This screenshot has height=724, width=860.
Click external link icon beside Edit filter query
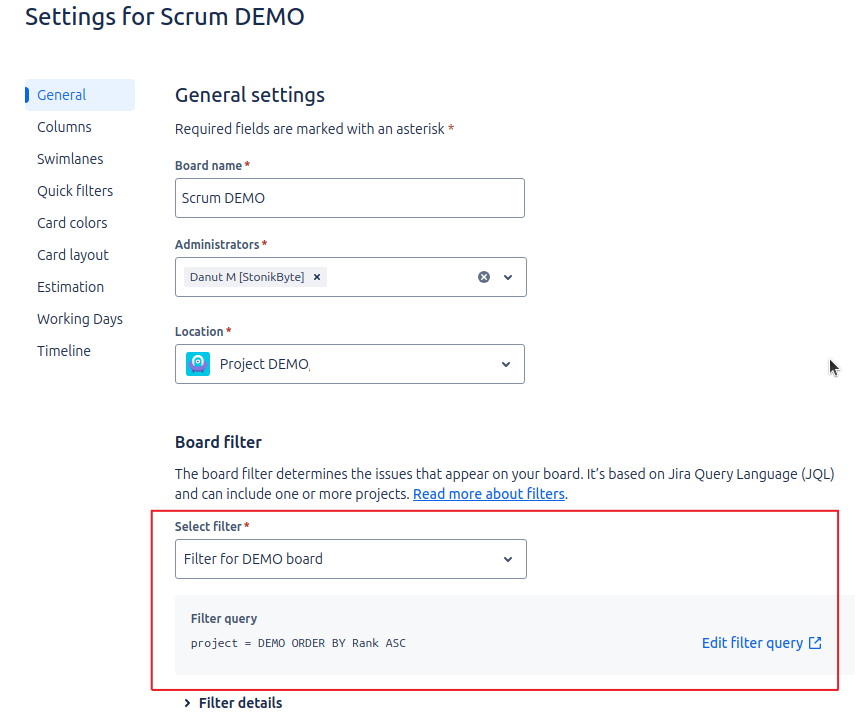coord(816,643)
